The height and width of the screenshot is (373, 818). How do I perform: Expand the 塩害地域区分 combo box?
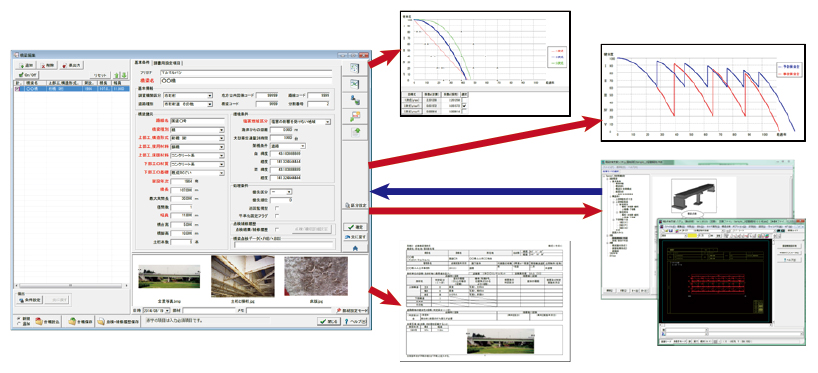pos(299,122)
